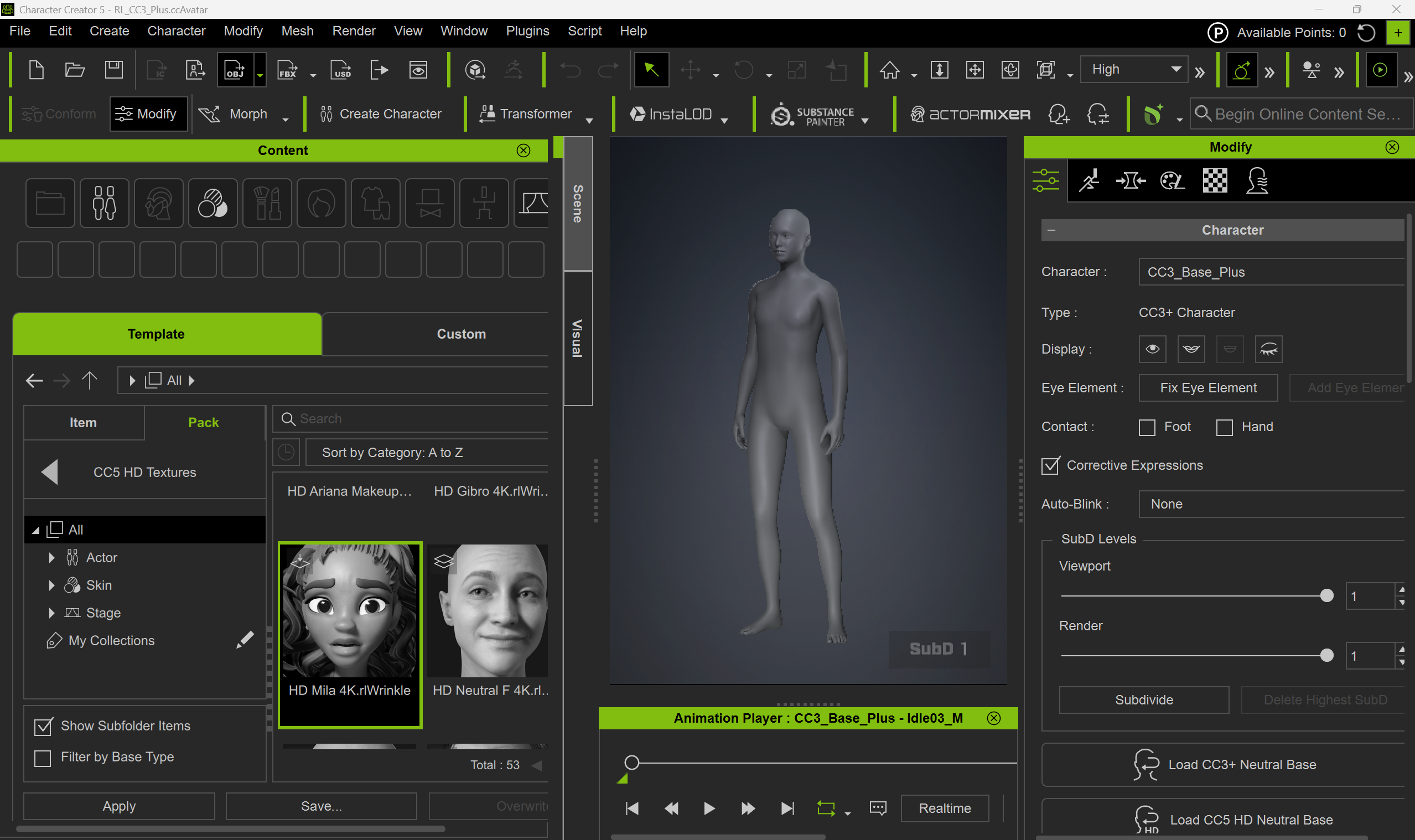Viewport: 1415px width, 840px height.
Task: Open the Actor category icon in Content
Action: pyautogui.click(x=105, y=203)
